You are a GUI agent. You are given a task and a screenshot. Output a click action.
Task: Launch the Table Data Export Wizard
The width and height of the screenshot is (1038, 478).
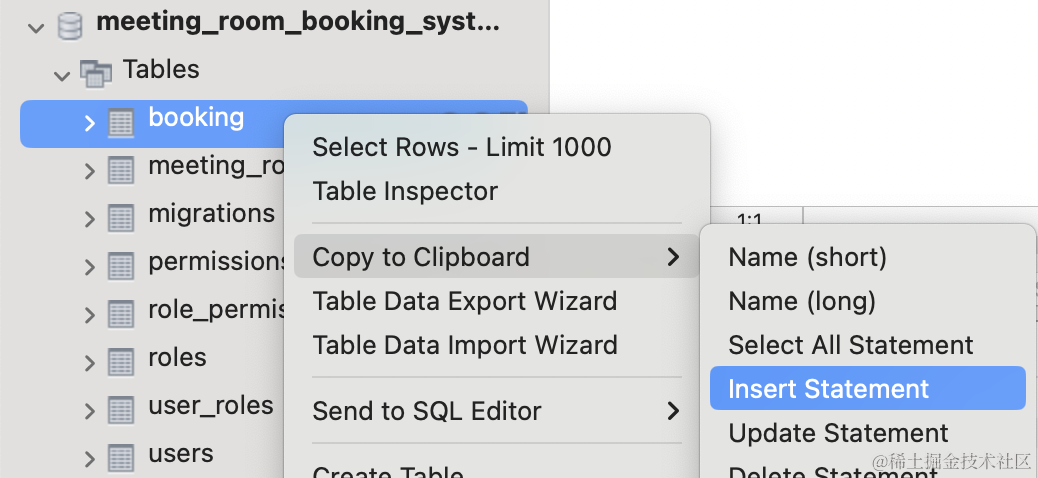tap(464, 301)
